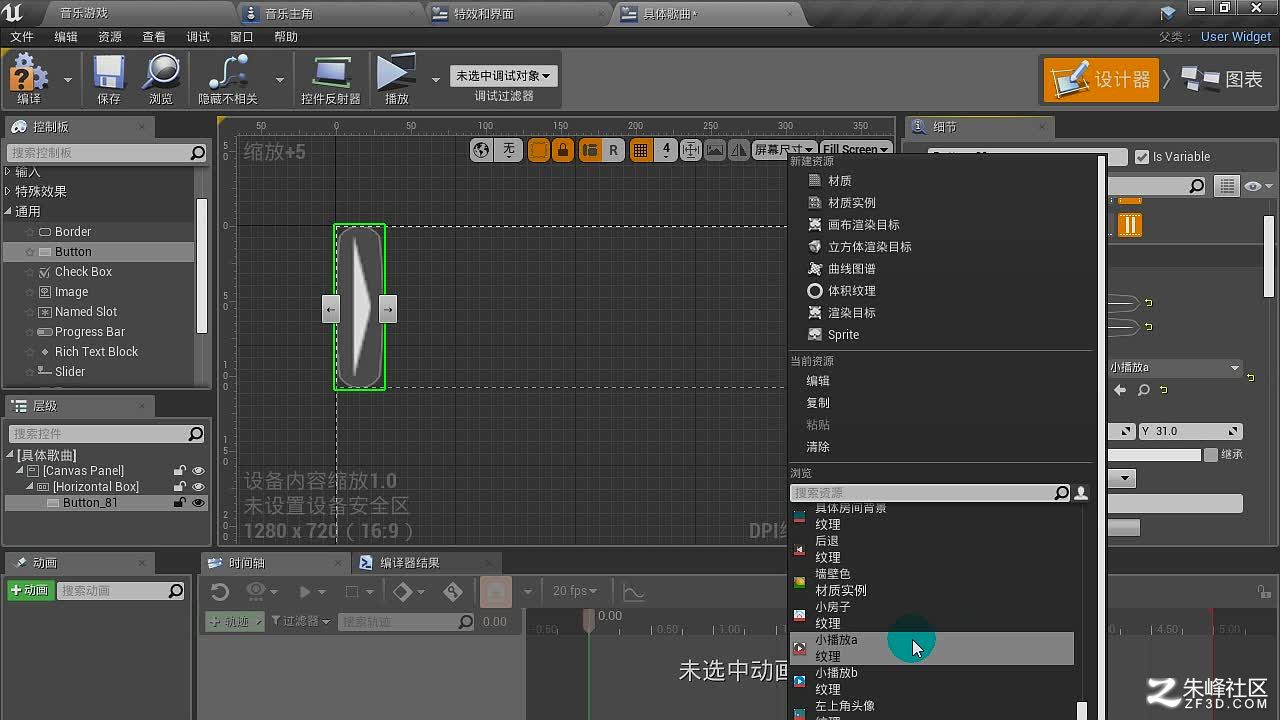The height and width of the screenshot is (720, 1280).
Task: Select Check Box in the palette
Action: (x=83, y=271)
